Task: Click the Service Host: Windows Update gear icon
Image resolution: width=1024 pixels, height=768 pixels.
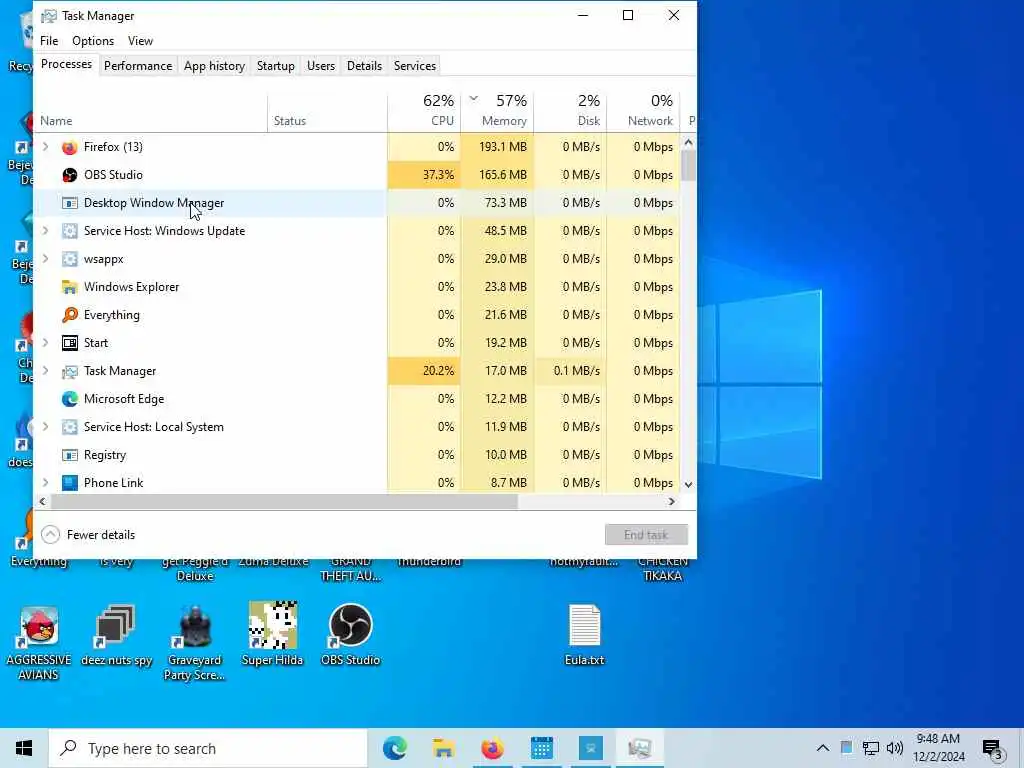Action: [69, 231]
